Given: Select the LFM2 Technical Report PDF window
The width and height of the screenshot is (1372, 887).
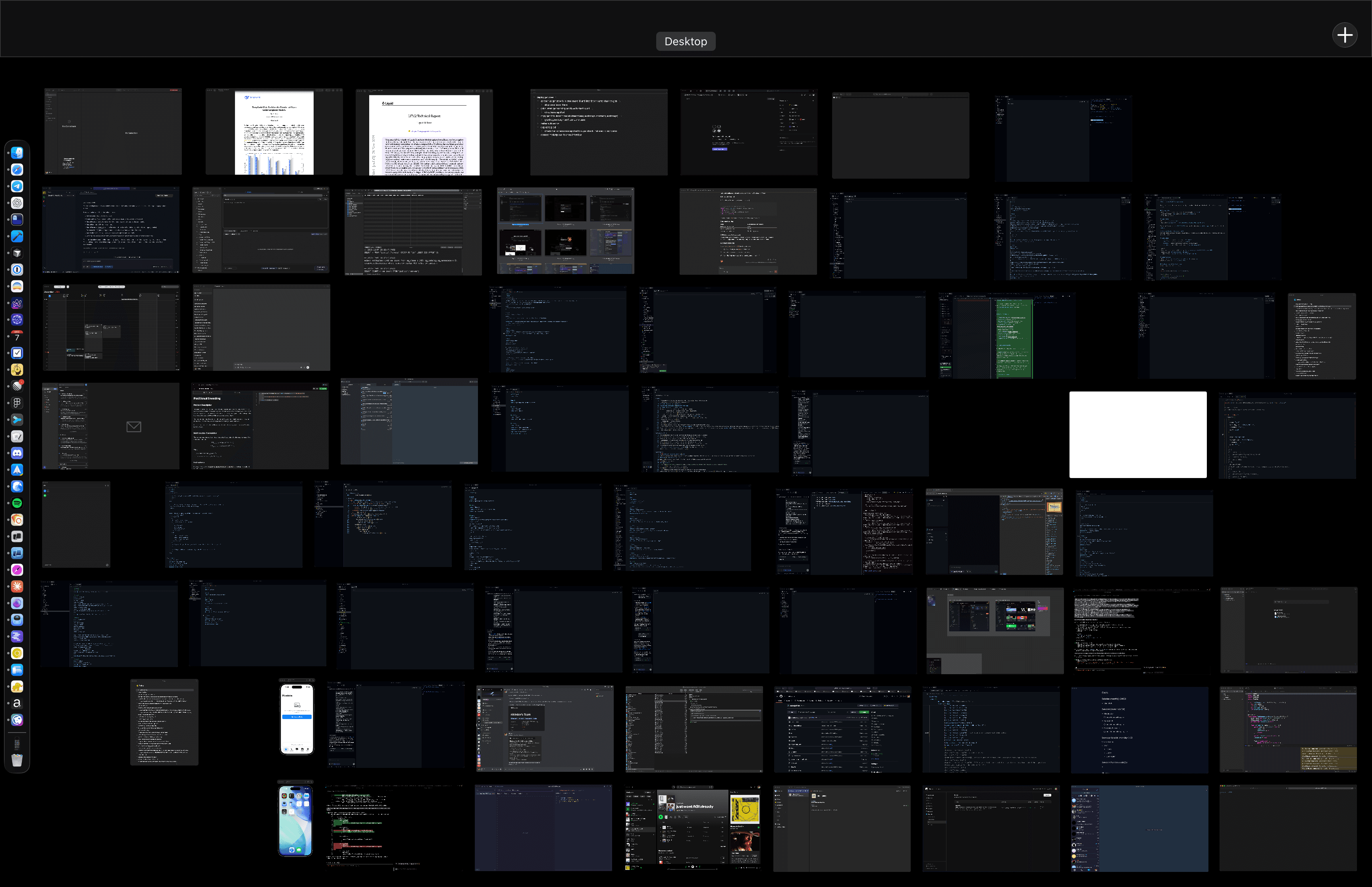Looking at the screenshot, I should click(424, 133).
